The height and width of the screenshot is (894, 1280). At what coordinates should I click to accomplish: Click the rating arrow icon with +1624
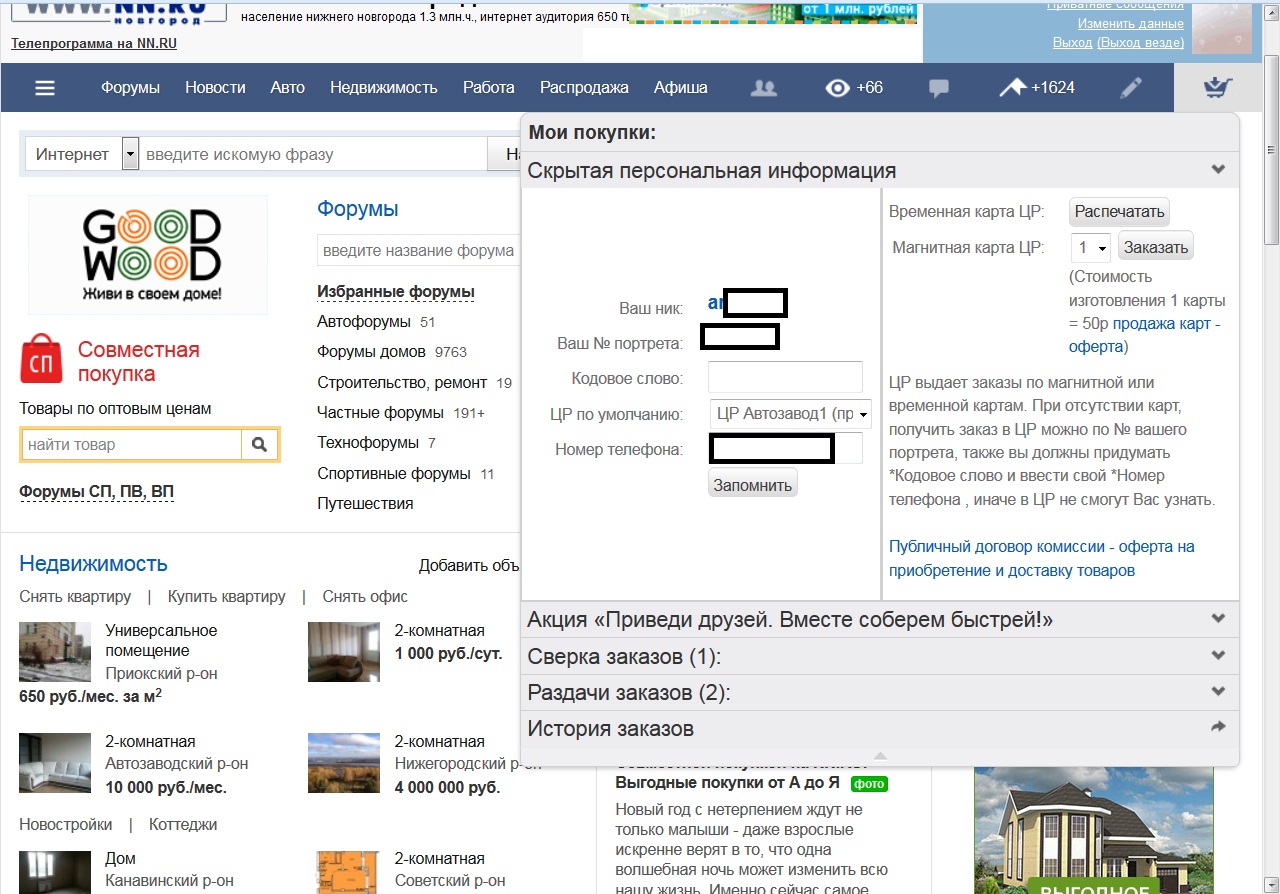point(1013,88)
